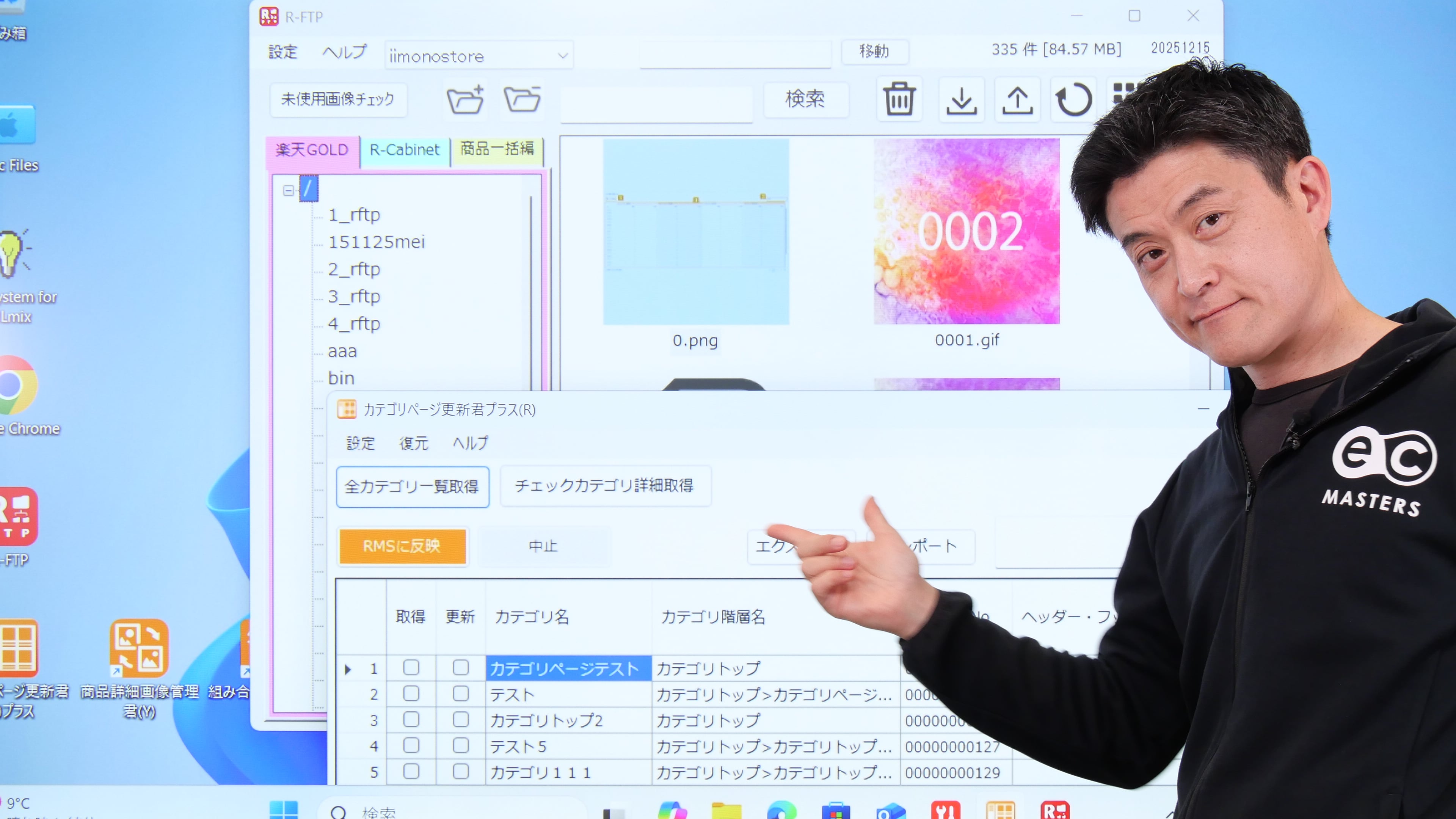The height and width of the screenshot is (819, 1456).
Task: Check 更新 checkbox for row 2 テスト
Action: (460, 693)
